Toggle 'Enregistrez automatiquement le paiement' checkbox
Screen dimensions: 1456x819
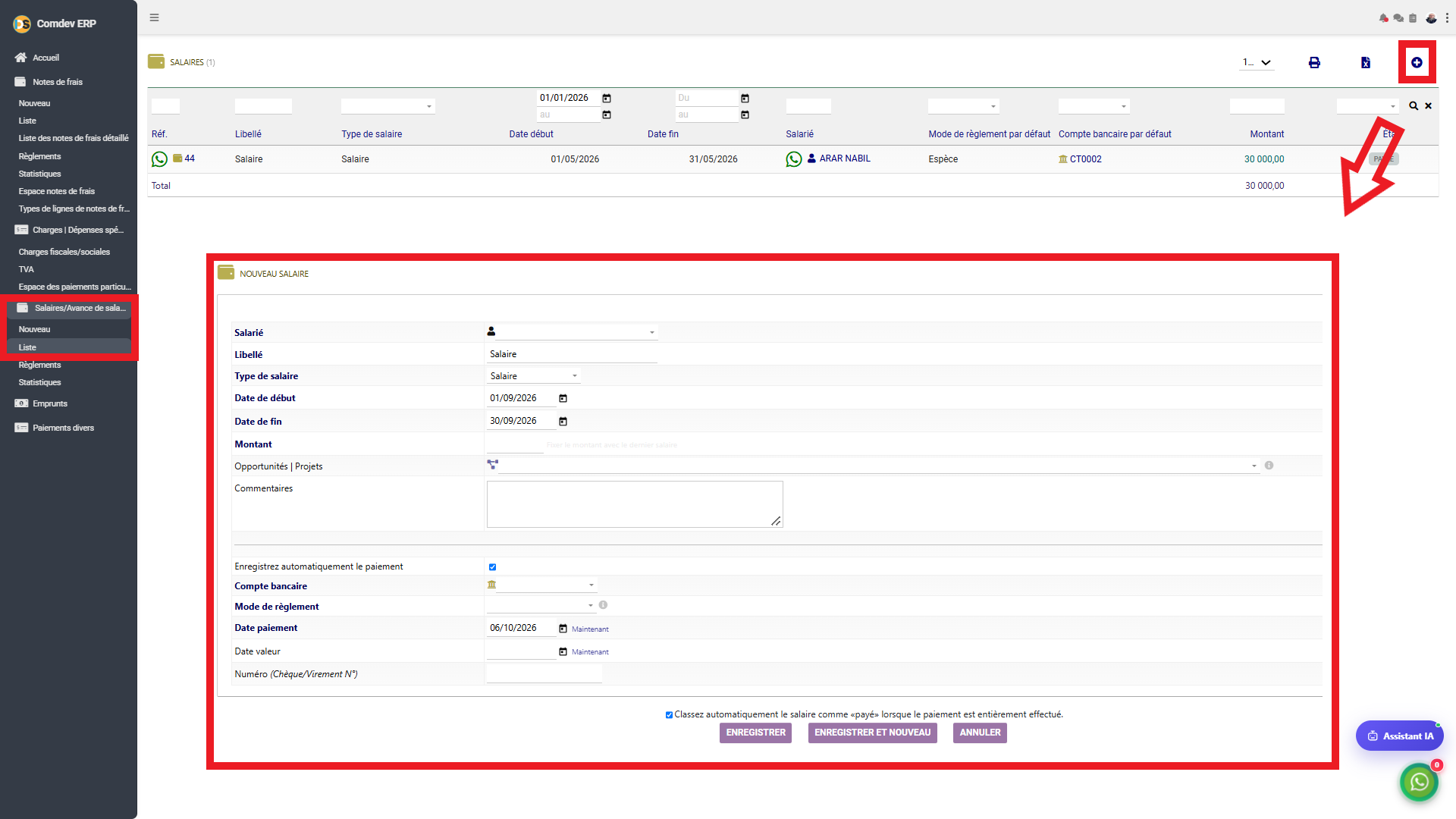pyautogui.click(x=492, y=567)
